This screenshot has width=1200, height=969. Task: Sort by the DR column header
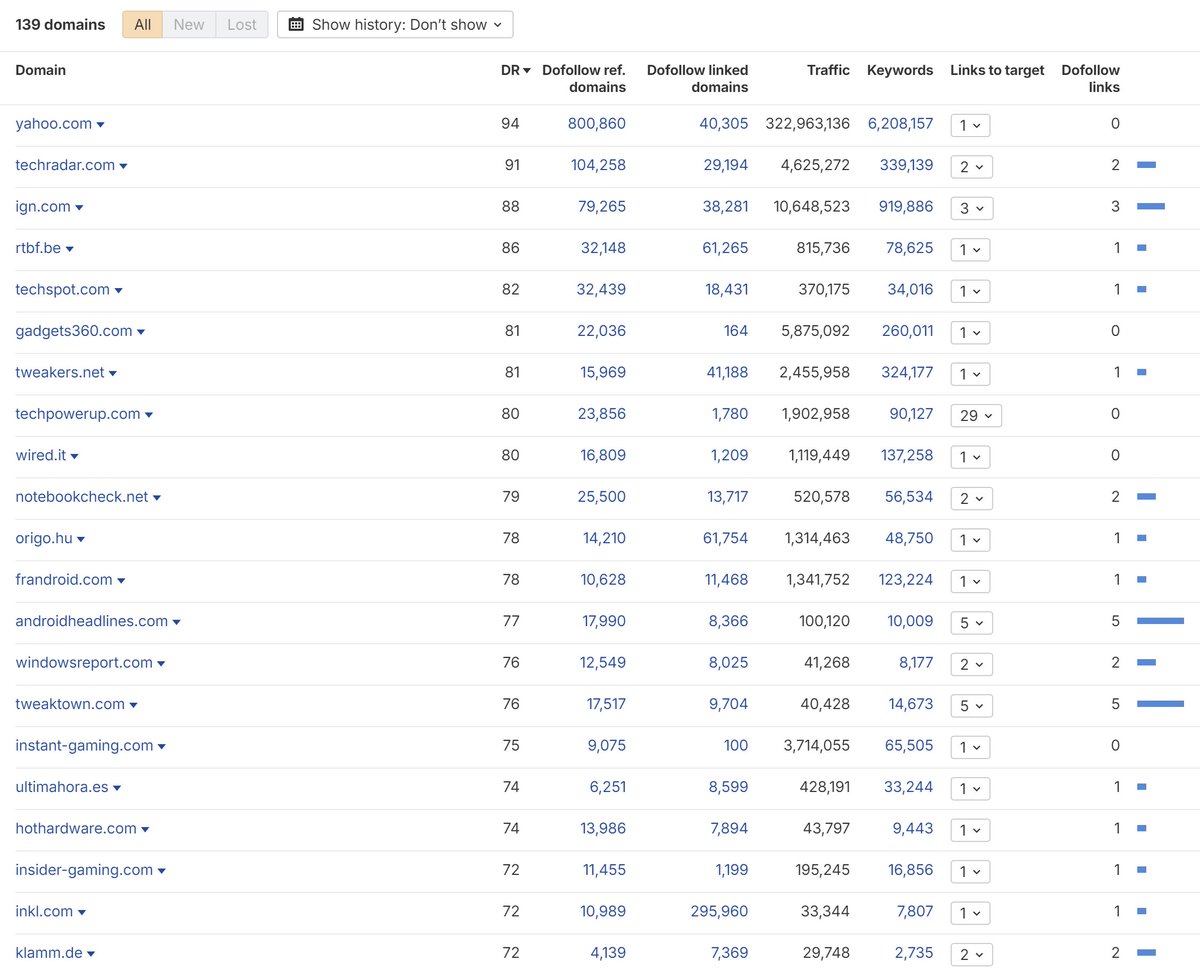click(x=515, y=70)
